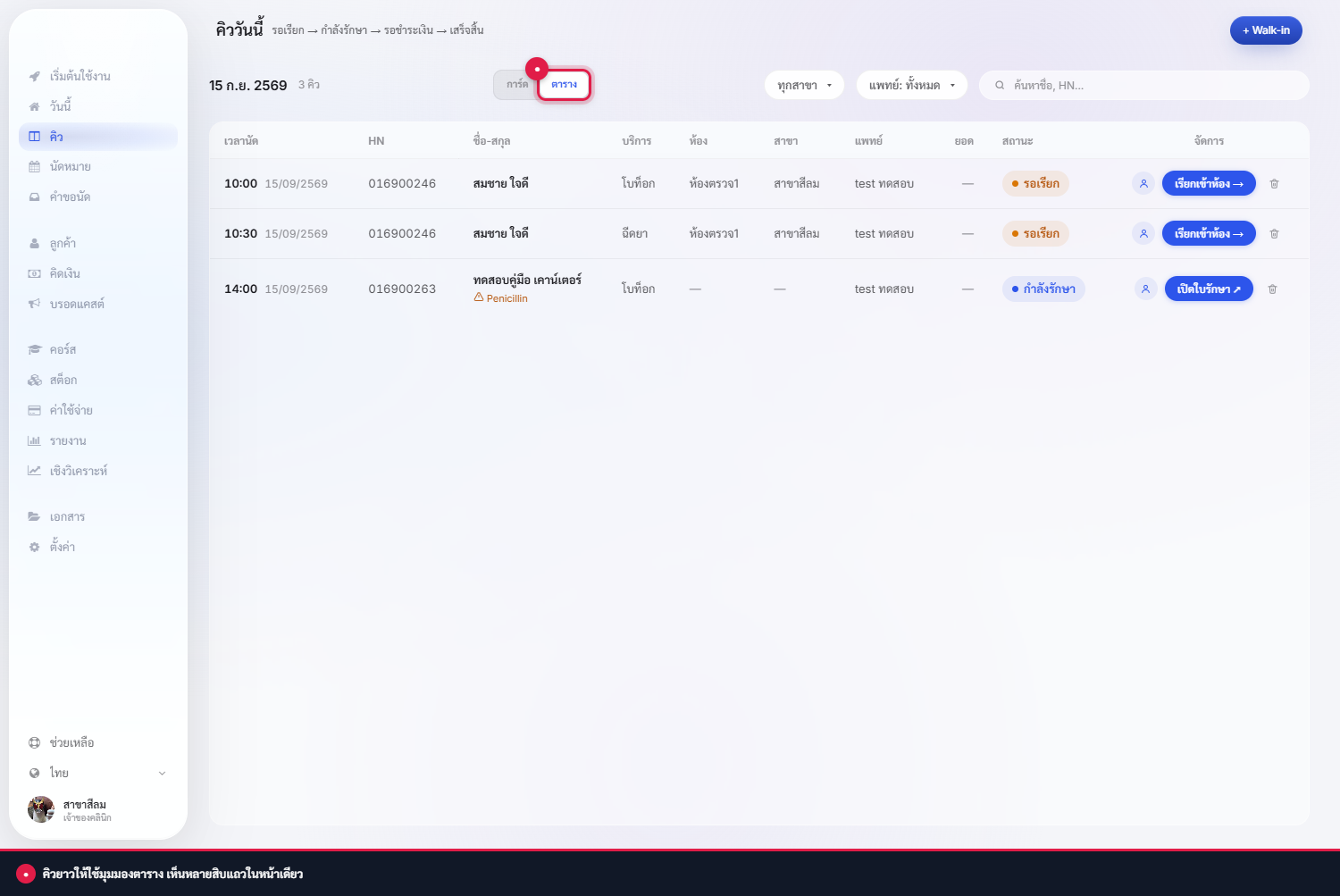The height and width of the screenshot is (896, 1340).
Task: Open patient profile icon in 10:30 row
Action: click(x=1143, y=234)
